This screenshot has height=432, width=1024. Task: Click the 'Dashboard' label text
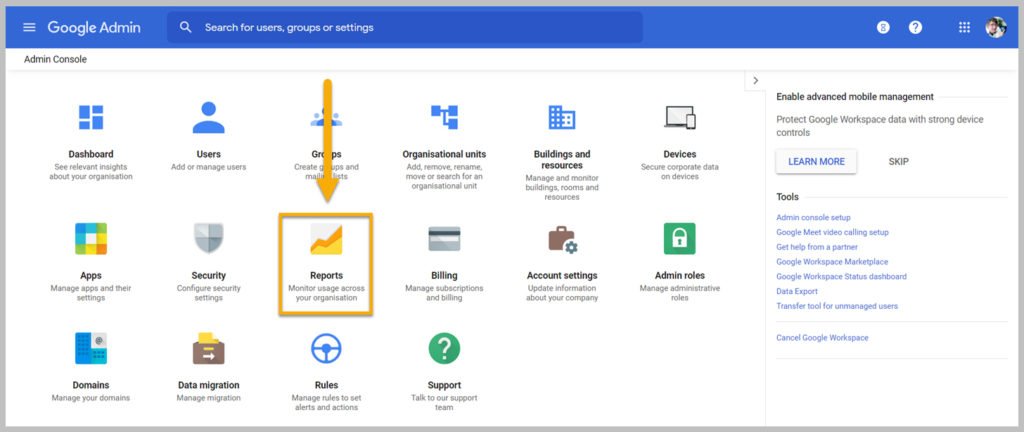91,155
